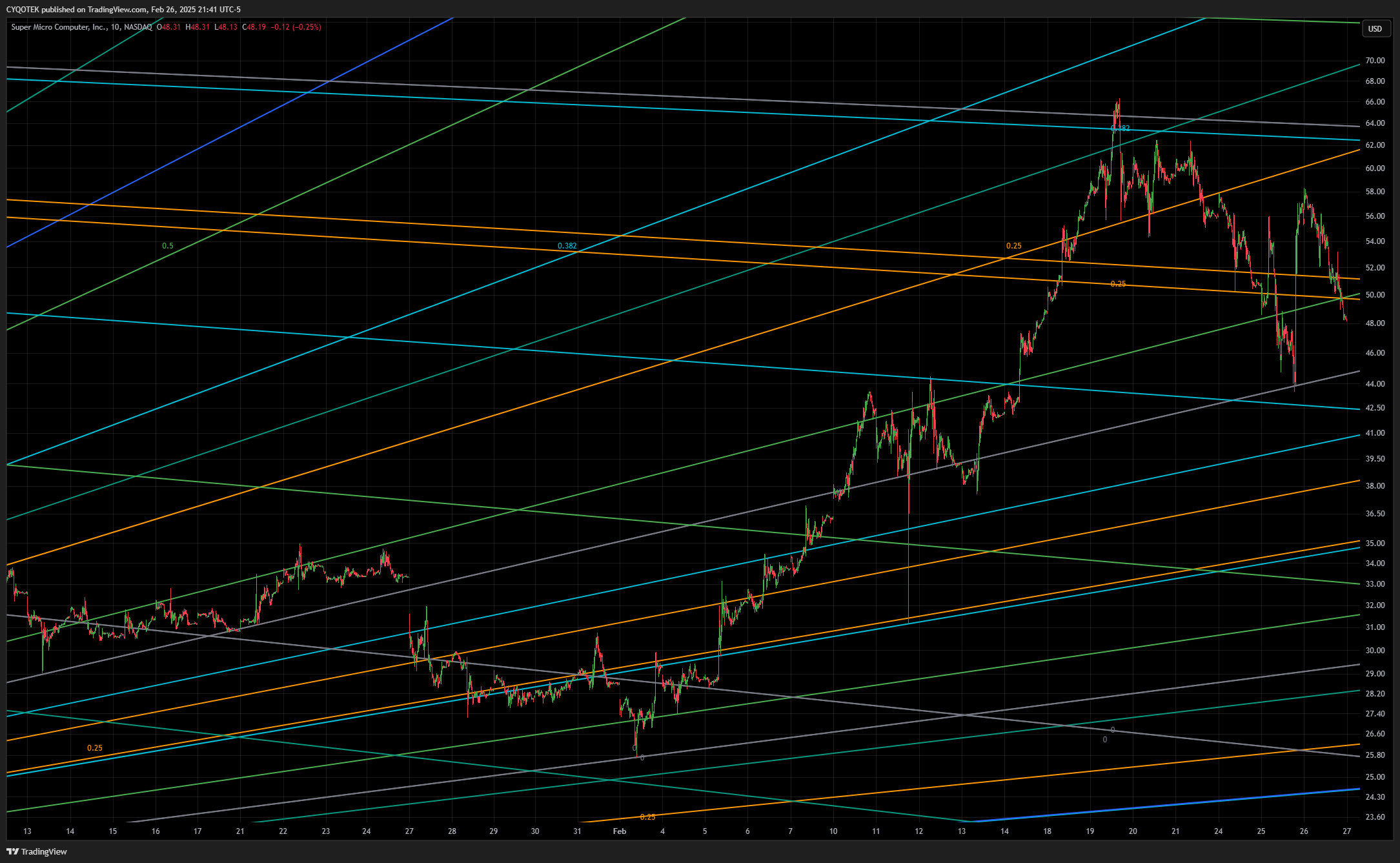Click the 68.00 price axis label
1400x863 pixels.
coord(1375,81)
